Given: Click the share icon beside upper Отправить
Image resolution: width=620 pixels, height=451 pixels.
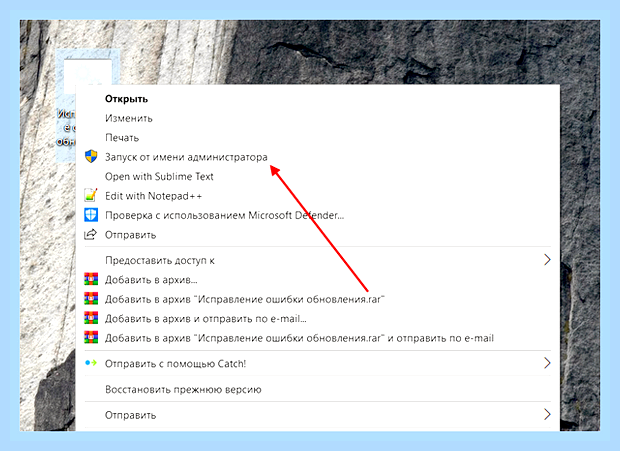Looking at the screenshot, I should tap(91, 234).
